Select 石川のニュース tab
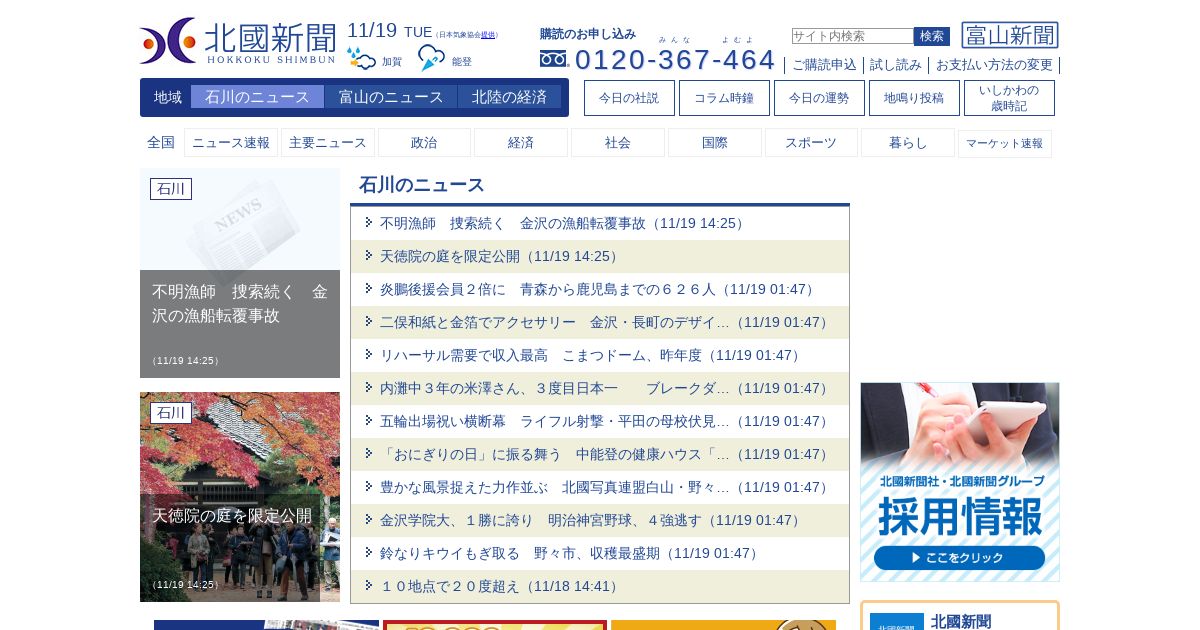 point(257,97)
